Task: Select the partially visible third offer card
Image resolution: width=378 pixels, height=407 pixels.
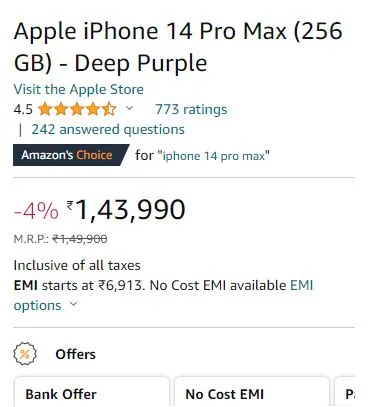Action: (344, 392)
